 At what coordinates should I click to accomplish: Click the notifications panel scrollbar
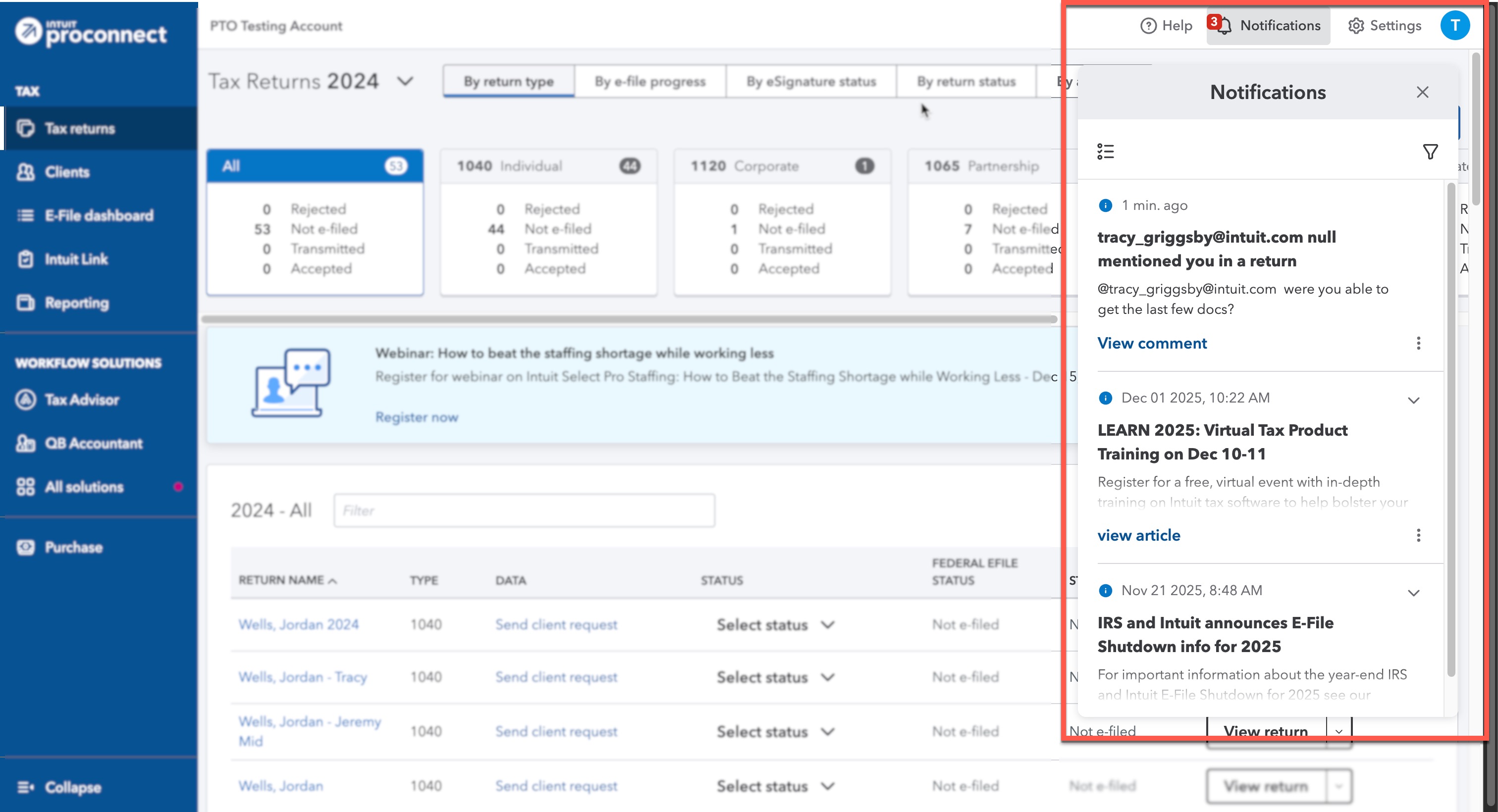[1450, 430]
